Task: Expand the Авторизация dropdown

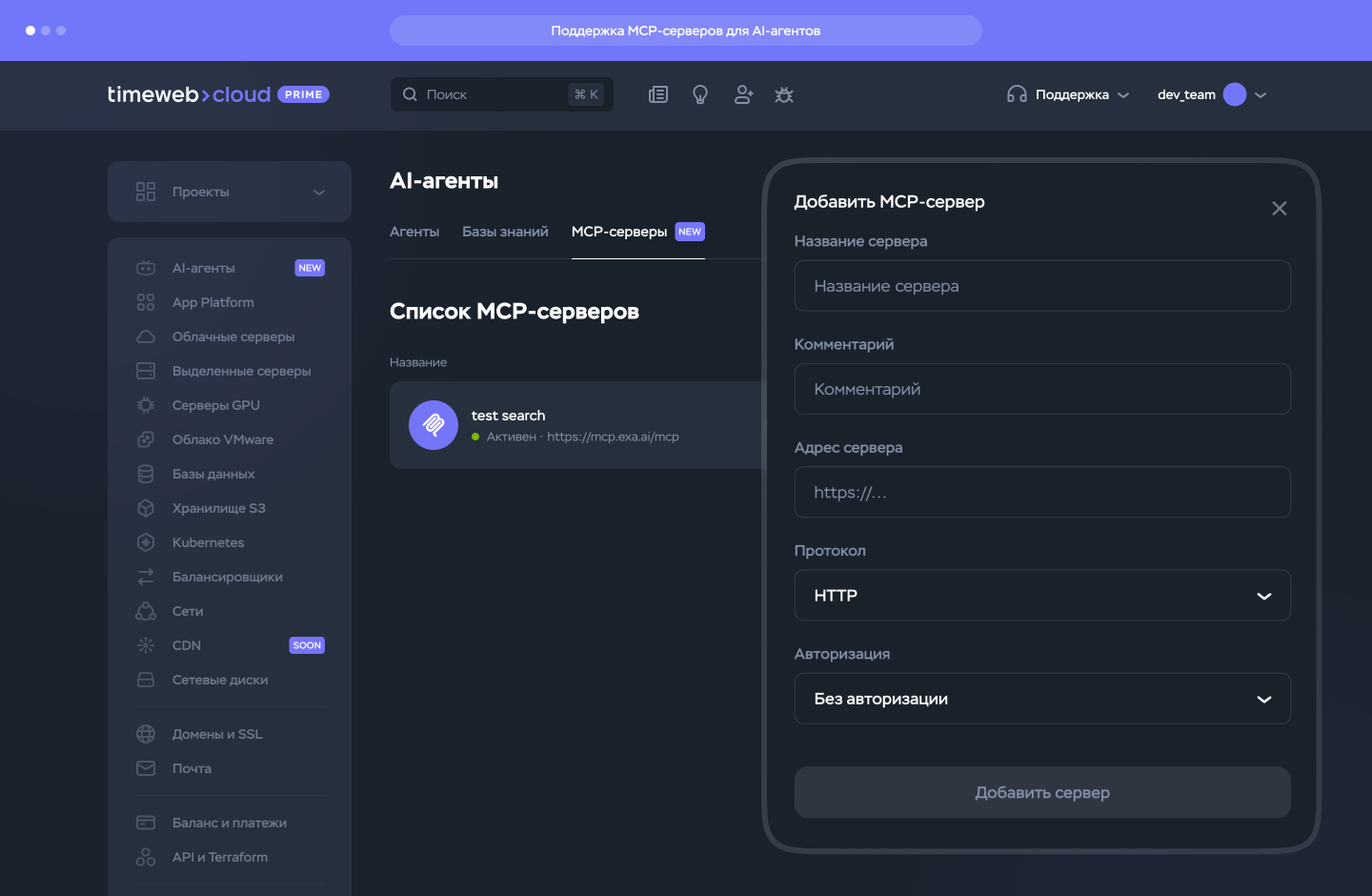Action: [x=1042, y=699]
